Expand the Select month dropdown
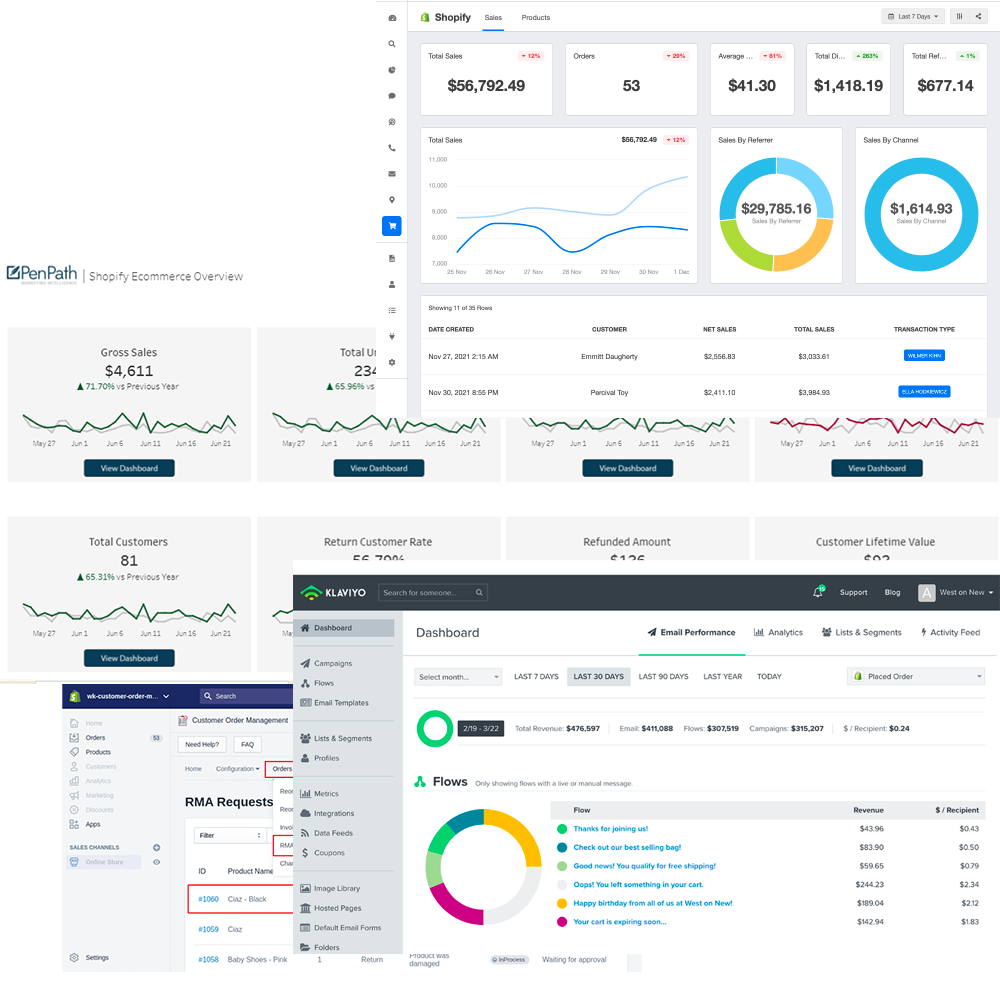 [x=458, y=677]
